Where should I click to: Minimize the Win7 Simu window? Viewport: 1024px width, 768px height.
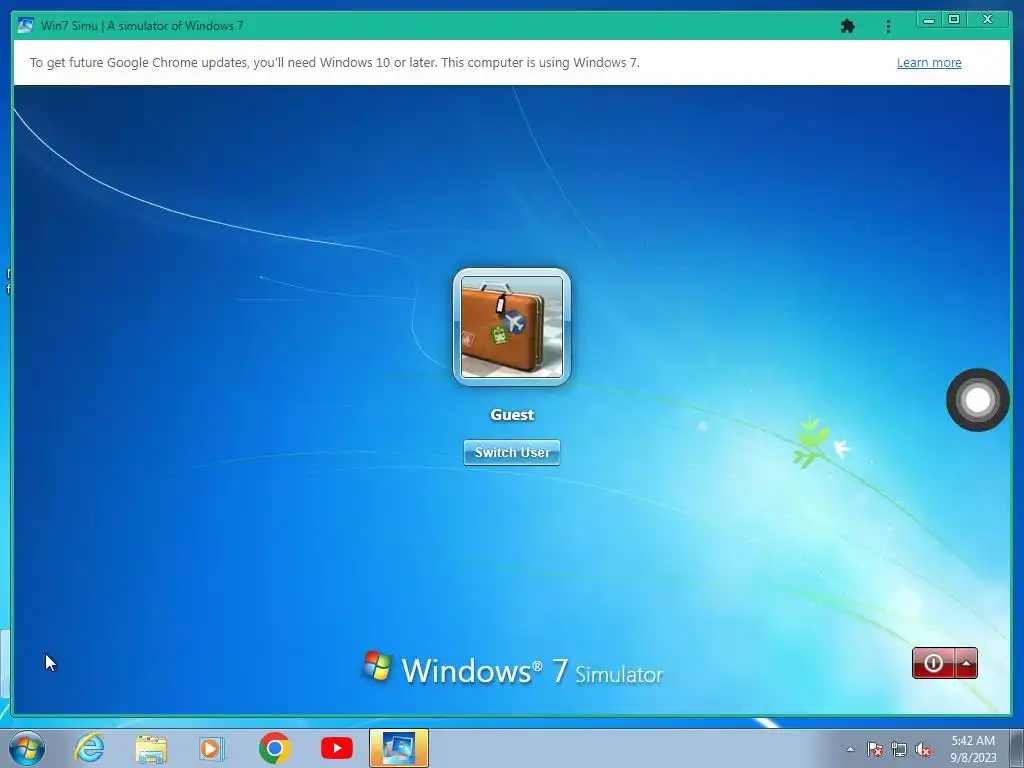pyautogui.click(x=929, y=20)
